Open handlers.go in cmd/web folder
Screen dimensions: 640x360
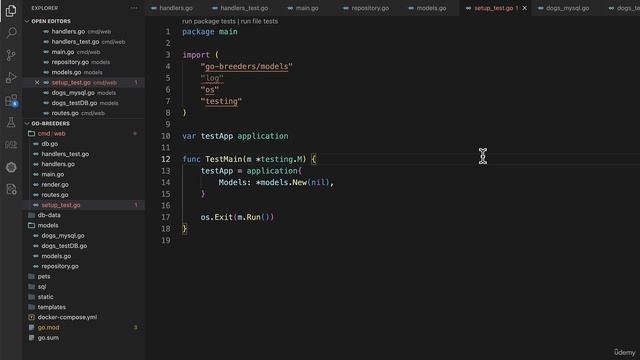point(58,164)
